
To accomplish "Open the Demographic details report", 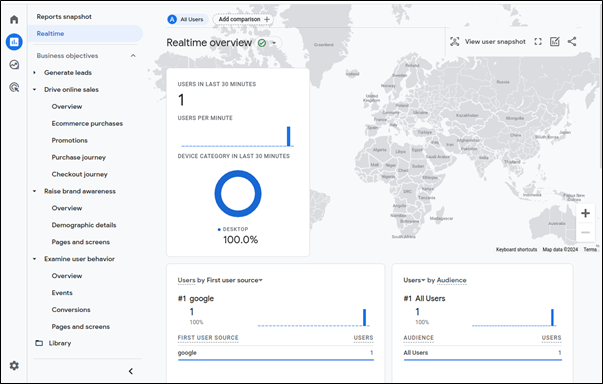I will (x=84, y=225).
